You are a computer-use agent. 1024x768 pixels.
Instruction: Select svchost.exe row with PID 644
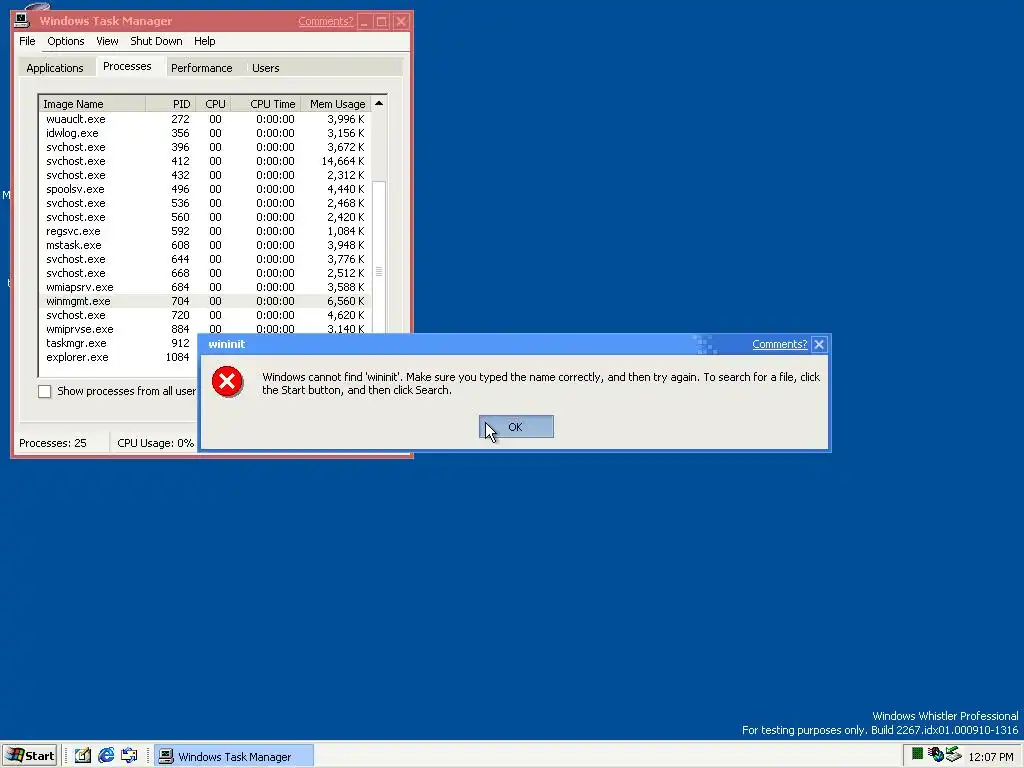[x=205, y=259]
